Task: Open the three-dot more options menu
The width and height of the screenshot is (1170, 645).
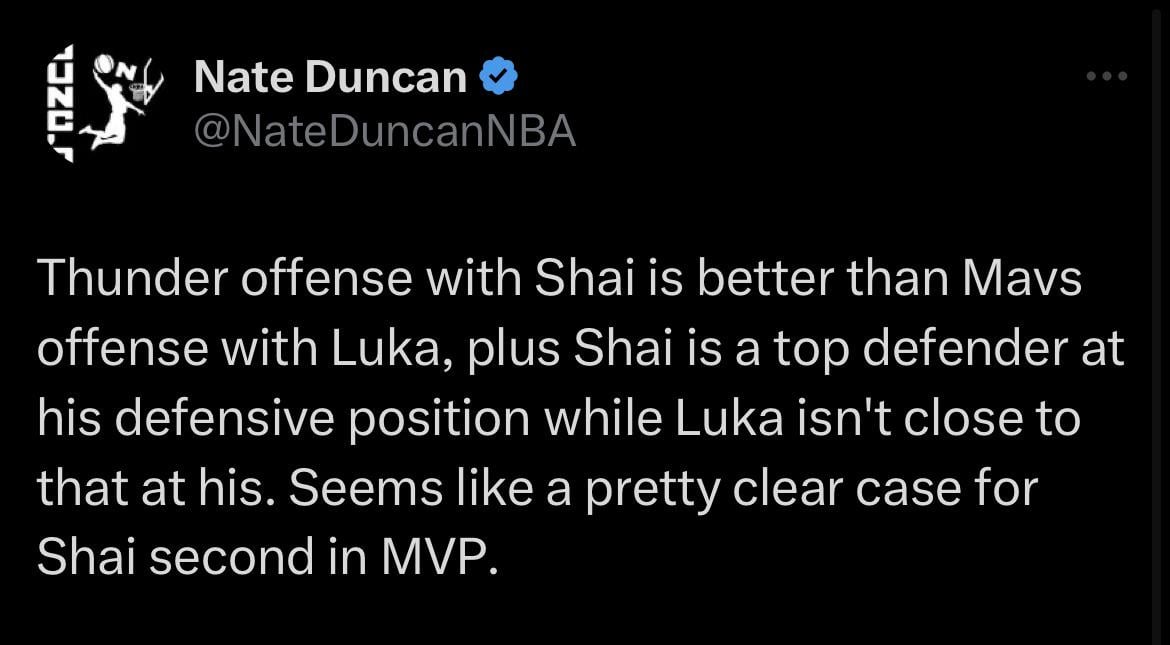Action: coord(1107,77)
